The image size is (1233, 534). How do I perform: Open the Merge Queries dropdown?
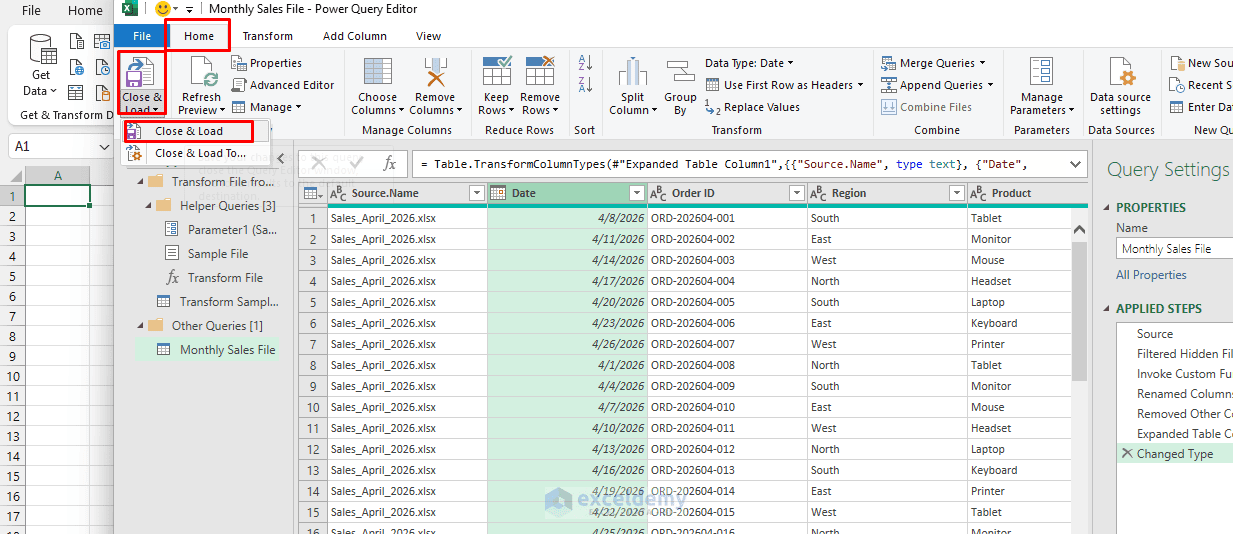934,63
